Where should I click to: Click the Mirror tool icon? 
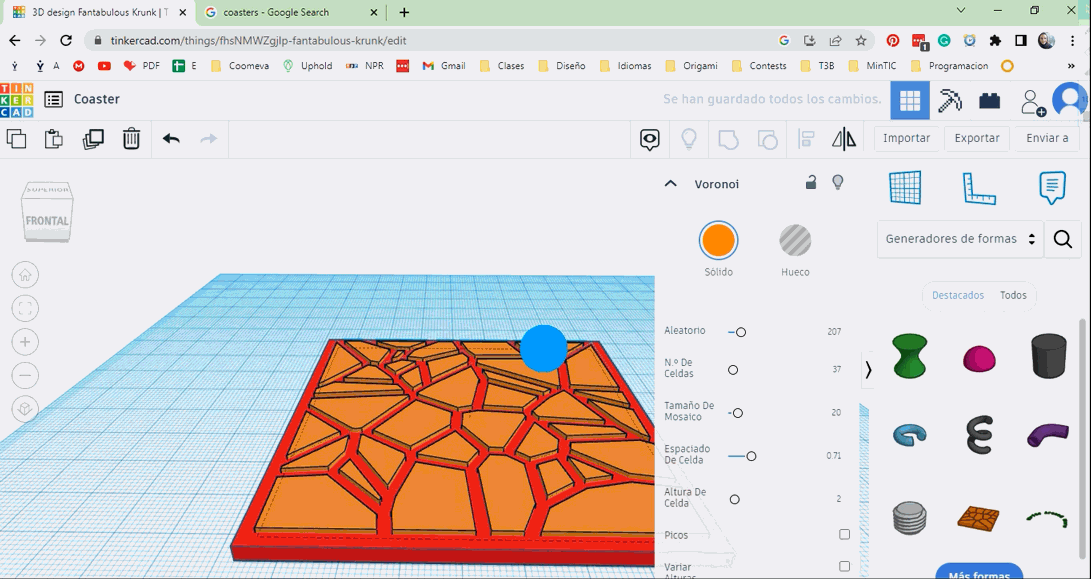844,139
